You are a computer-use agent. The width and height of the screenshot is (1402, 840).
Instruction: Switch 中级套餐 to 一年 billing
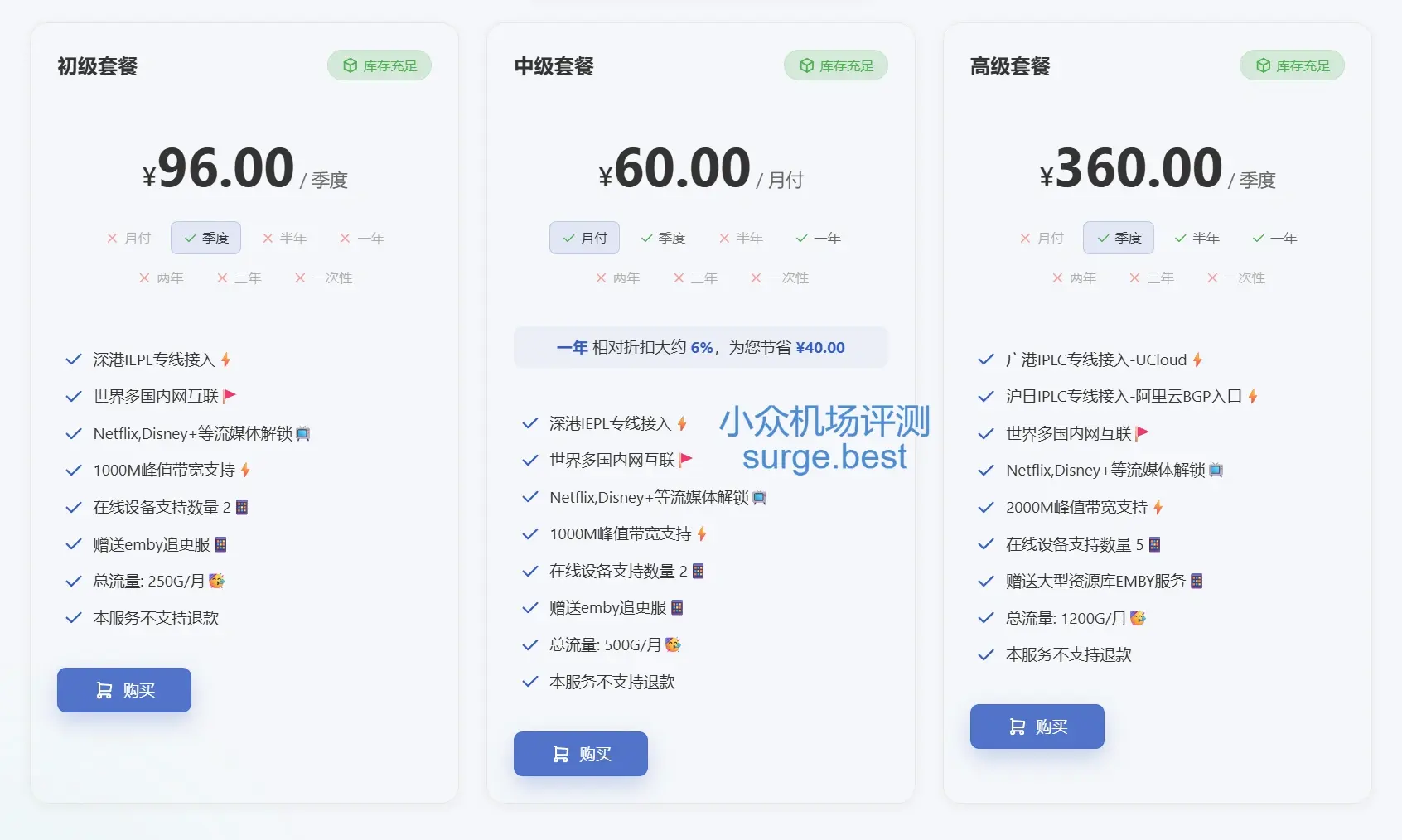click(x=818, y=238)
